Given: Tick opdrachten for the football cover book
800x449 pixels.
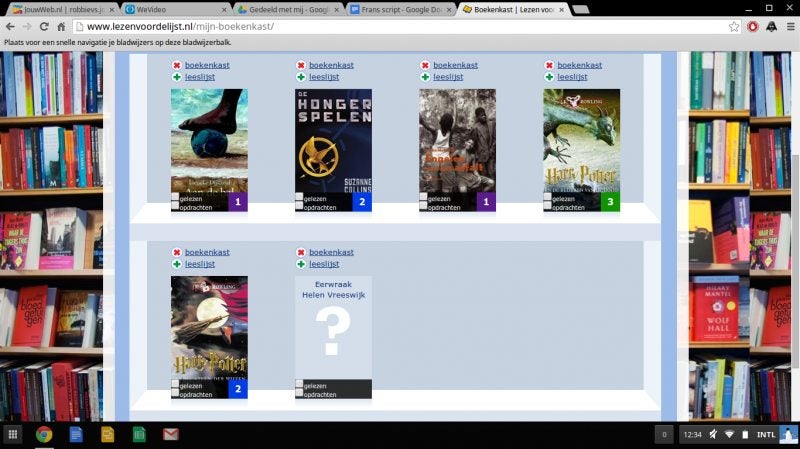Looking at the screenshot, I should tap(175, 206).
